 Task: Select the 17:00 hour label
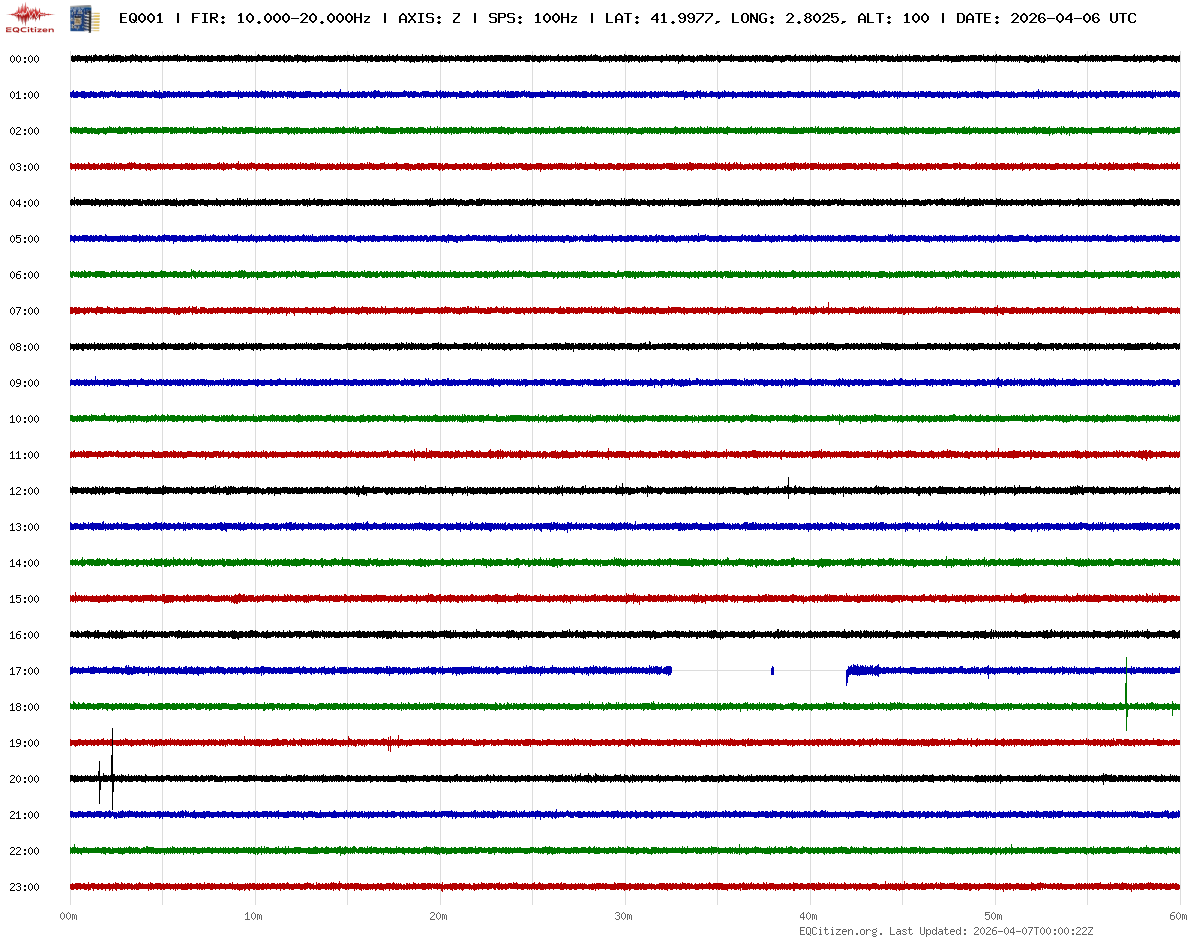point(24,671)
